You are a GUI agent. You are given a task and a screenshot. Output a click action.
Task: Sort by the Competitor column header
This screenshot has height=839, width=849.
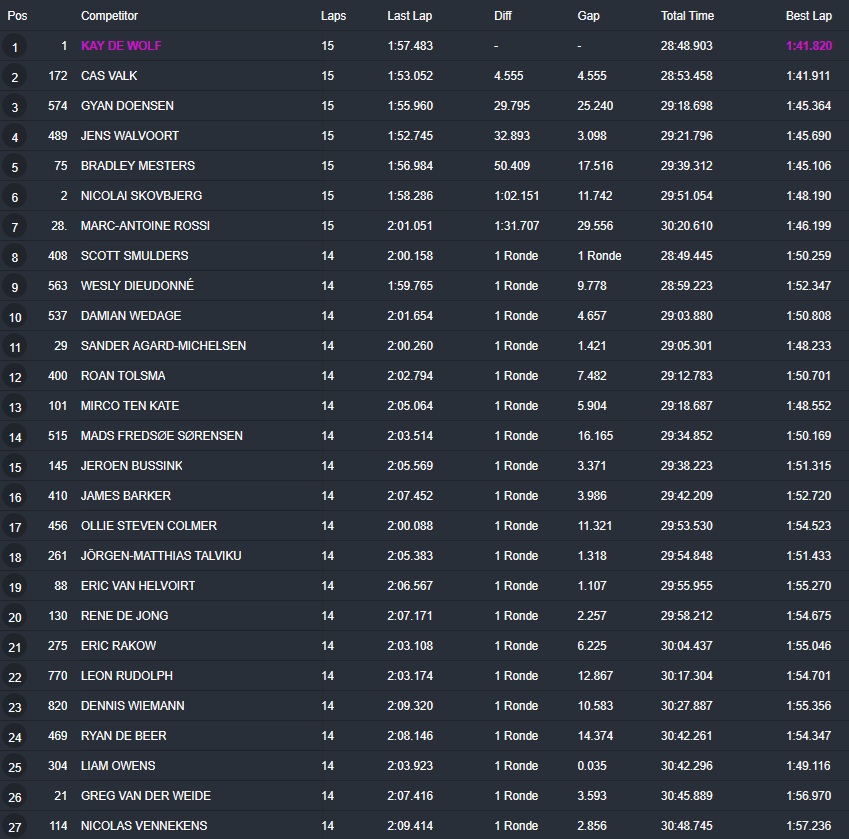point(109,16)
